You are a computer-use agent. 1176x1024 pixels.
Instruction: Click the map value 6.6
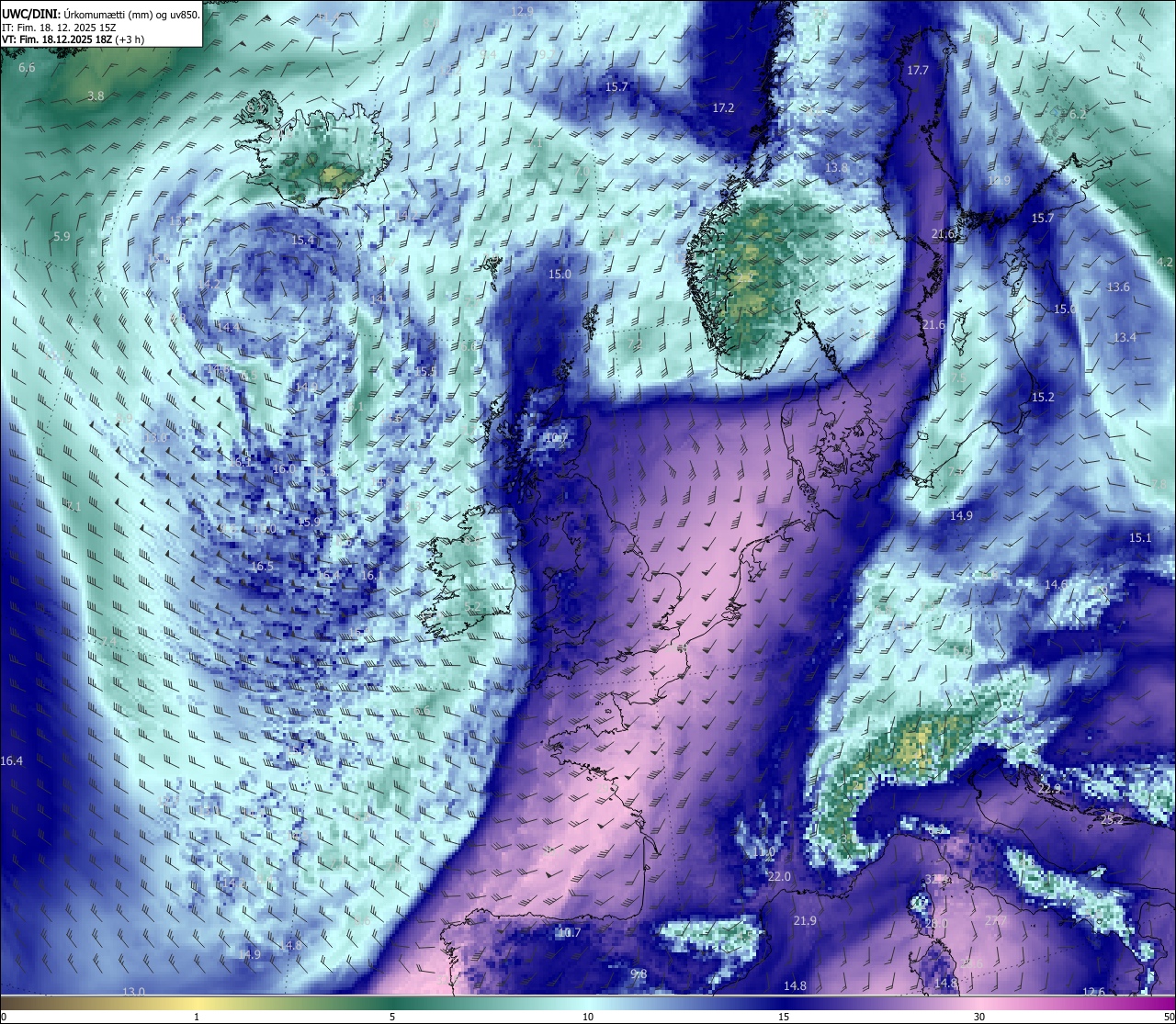[x=27, y=68]
